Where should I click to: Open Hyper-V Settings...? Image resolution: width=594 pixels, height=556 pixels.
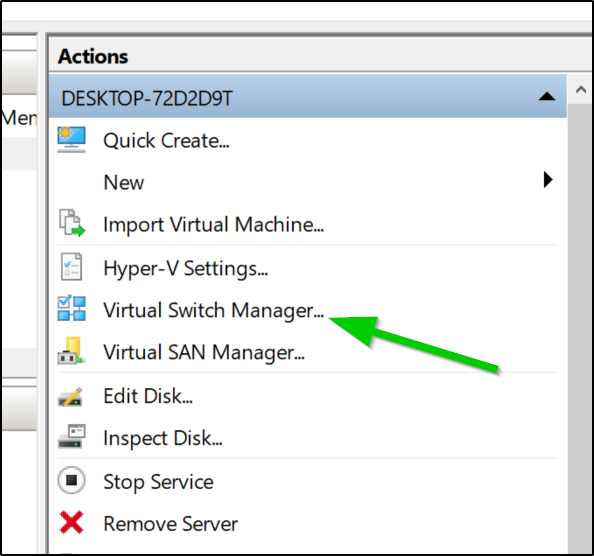pyautogui.click(x=186, y=269)
